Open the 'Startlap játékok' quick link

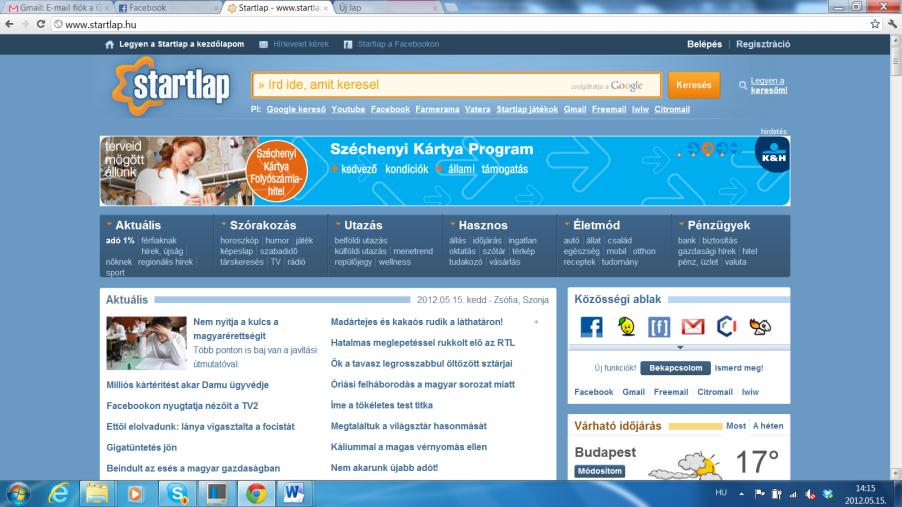527,109
